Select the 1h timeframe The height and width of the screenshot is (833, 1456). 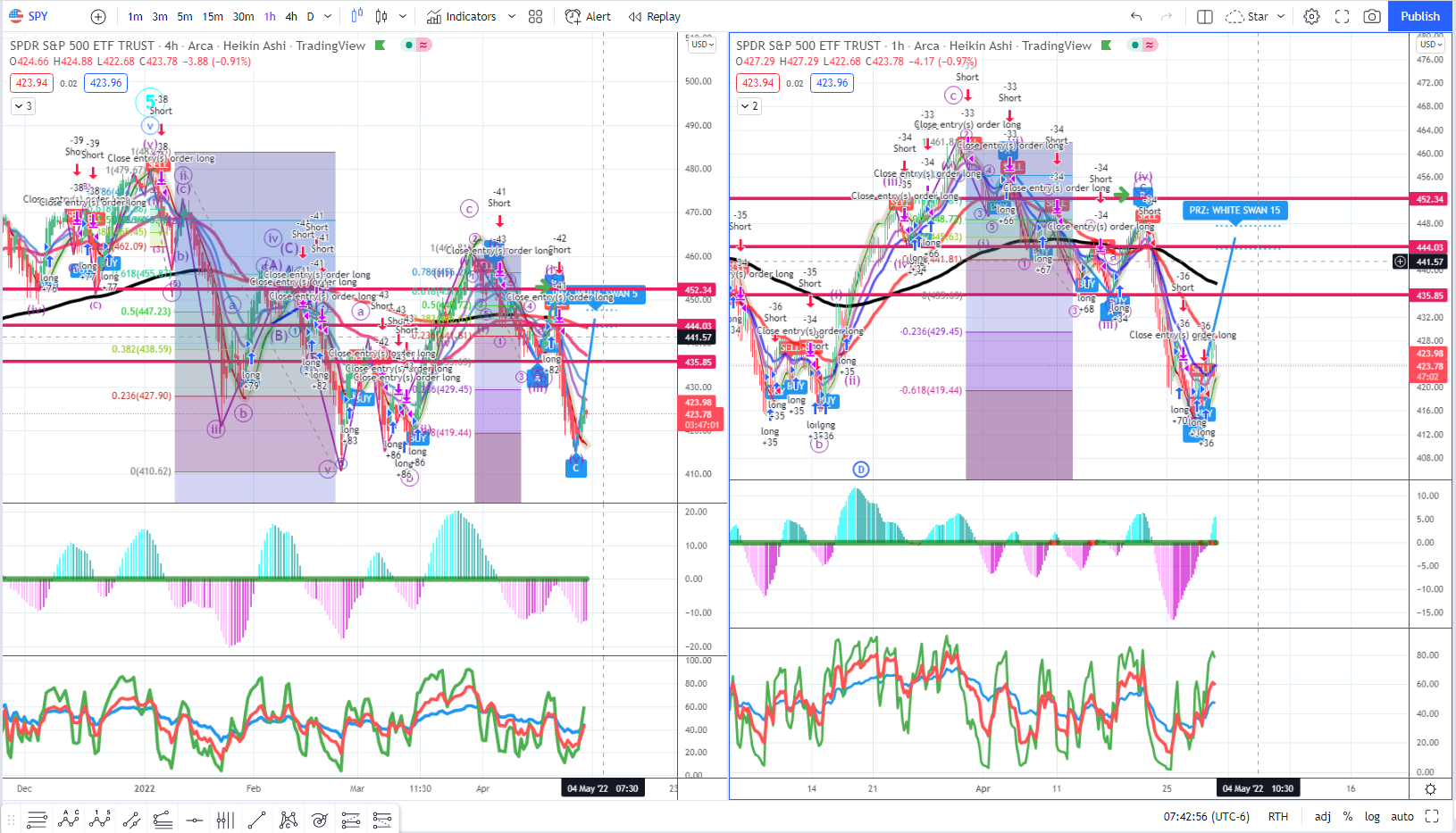pos(270,16)
